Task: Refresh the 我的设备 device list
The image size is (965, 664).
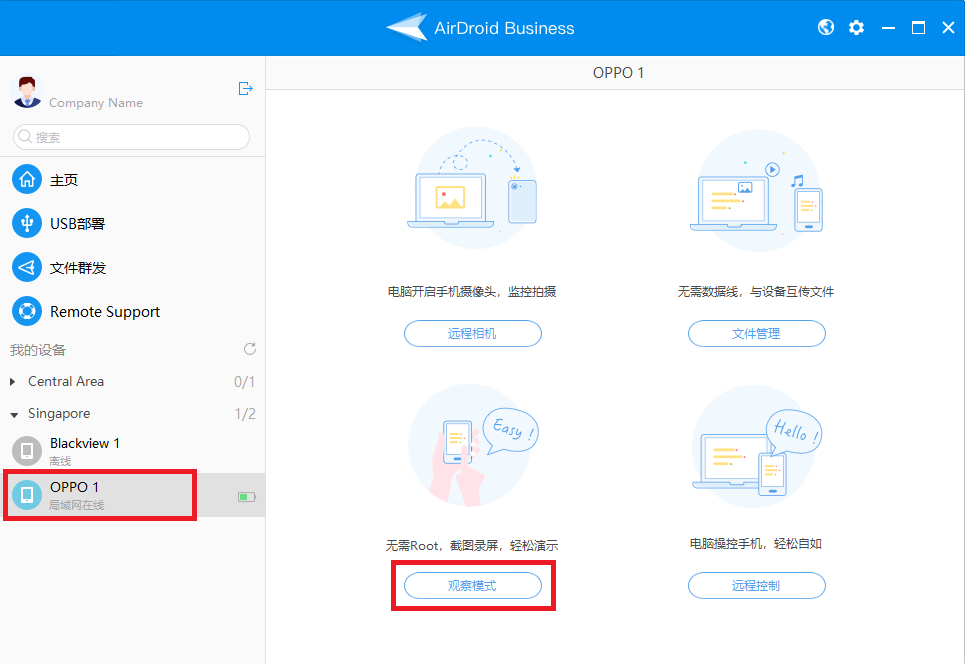Action: 250,349
